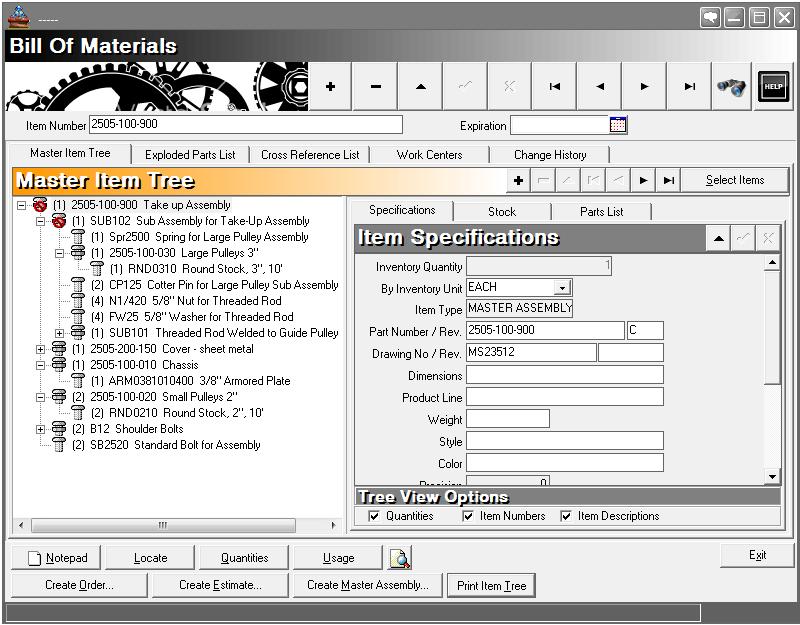Screen dimensions: 800x625
Task: Expand SUB101 Threaded Rod tree node
Action: coord(60,333)
